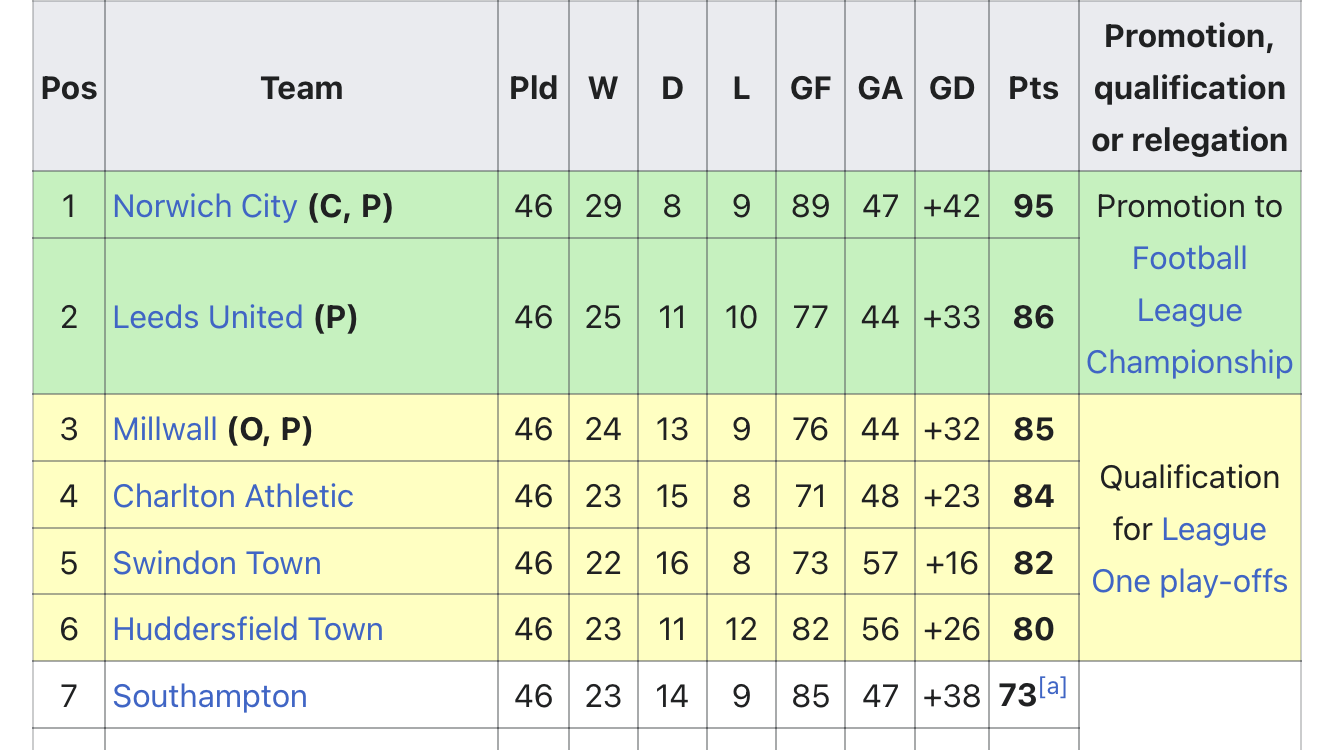Open the Huddersfield Town team link
1334x750 pixels.
[x=248, y=629]
